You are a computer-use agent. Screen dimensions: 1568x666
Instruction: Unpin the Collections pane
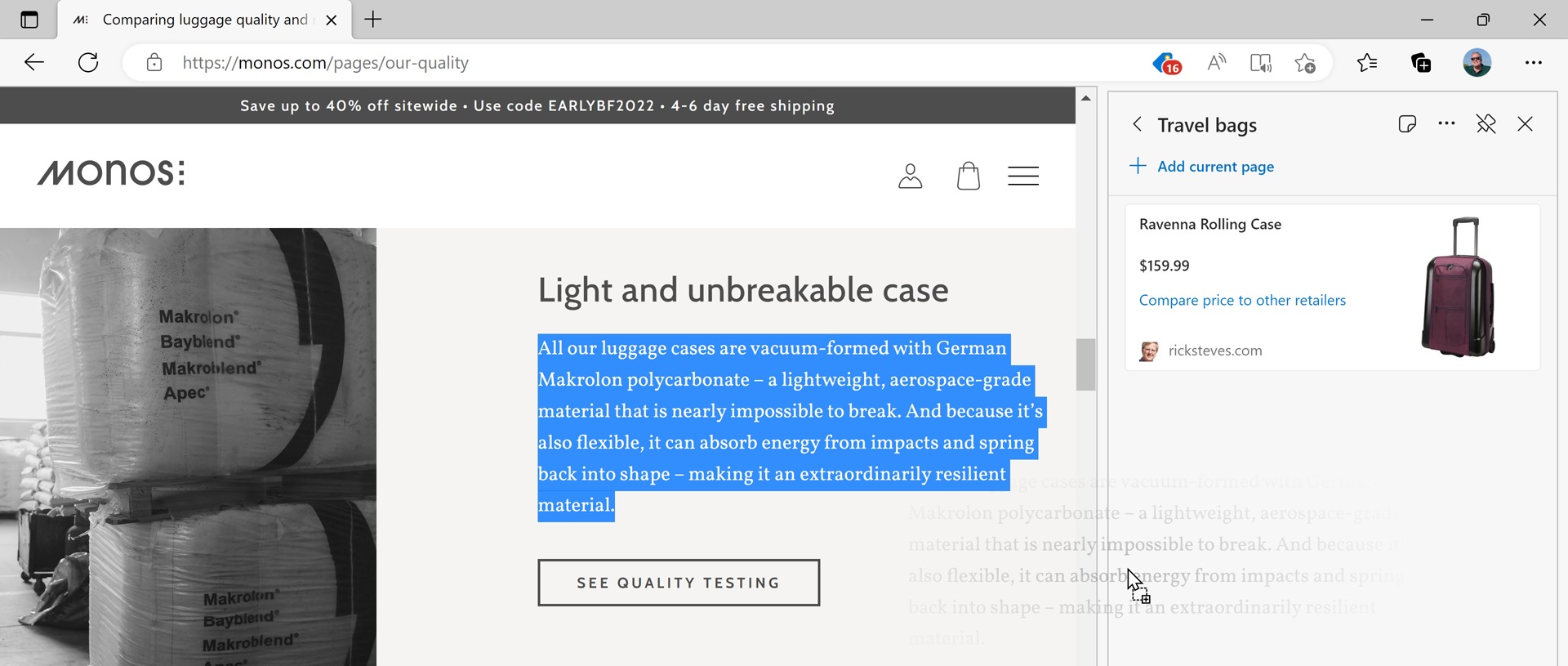coord(1486,124)
